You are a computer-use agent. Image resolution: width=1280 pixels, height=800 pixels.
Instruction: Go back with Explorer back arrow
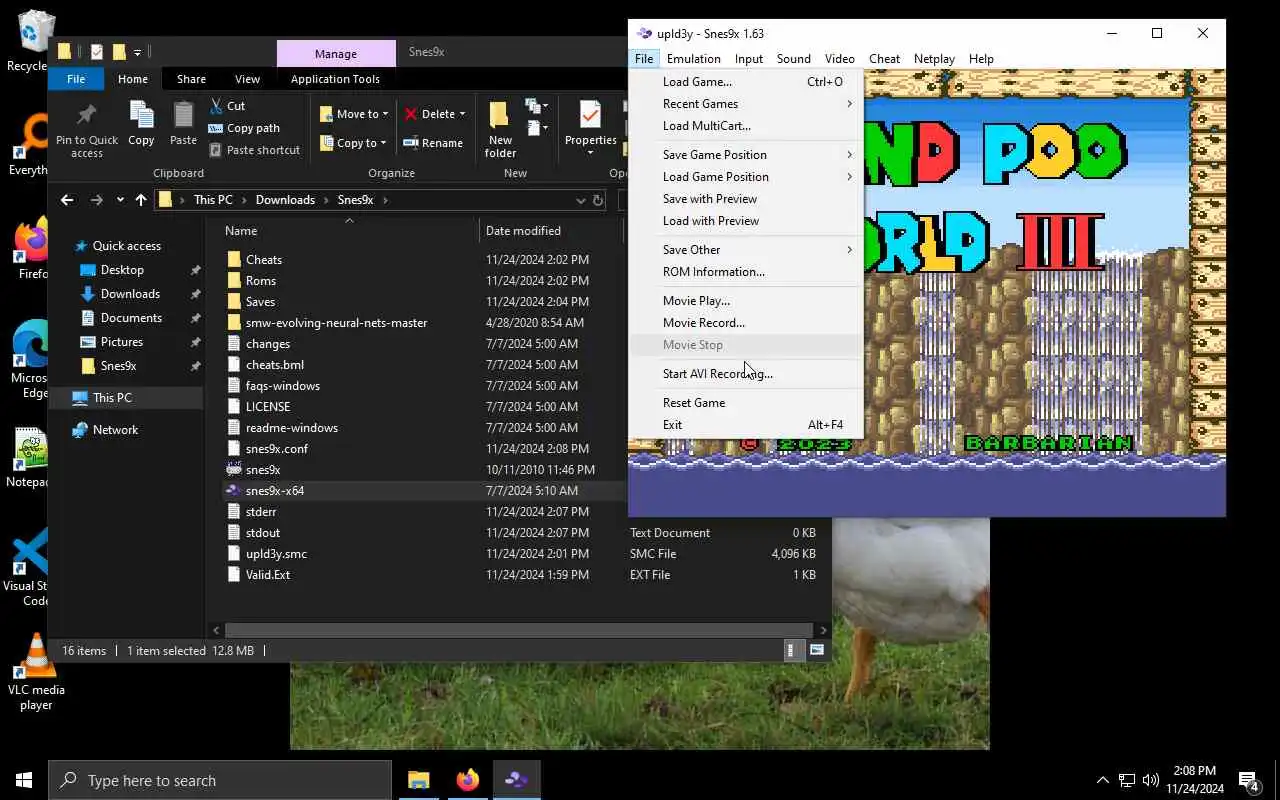click(x=67, y=200)
